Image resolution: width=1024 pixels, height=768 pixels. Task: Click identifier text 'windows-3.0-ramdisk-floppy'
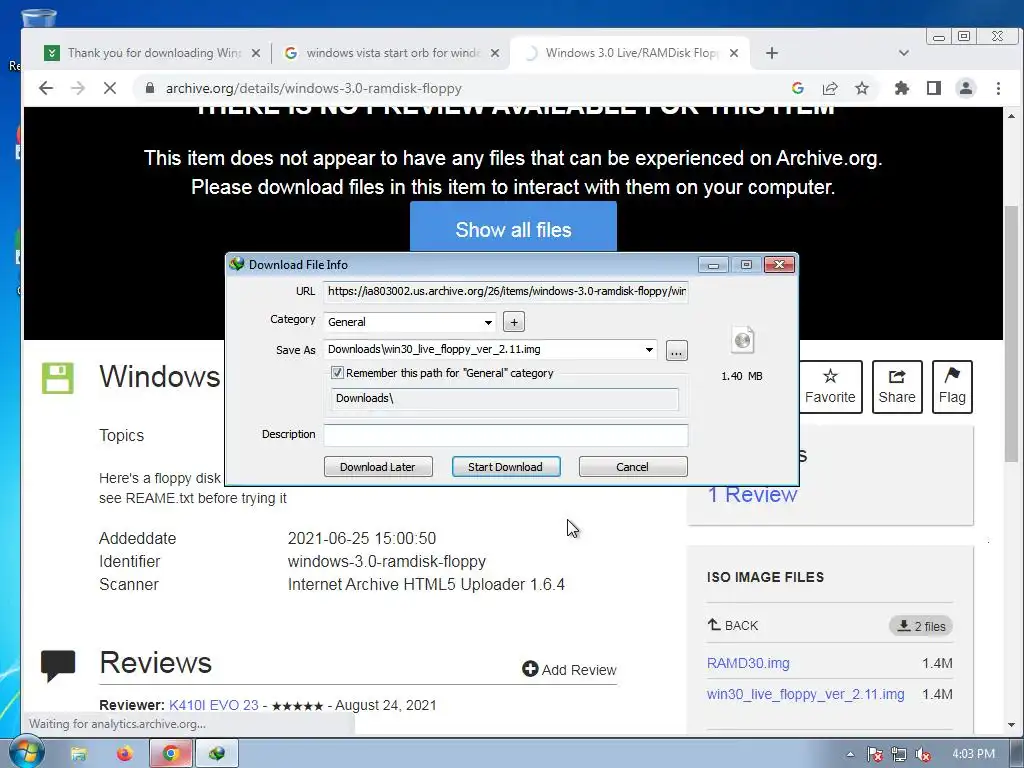[x=387, y=562]
